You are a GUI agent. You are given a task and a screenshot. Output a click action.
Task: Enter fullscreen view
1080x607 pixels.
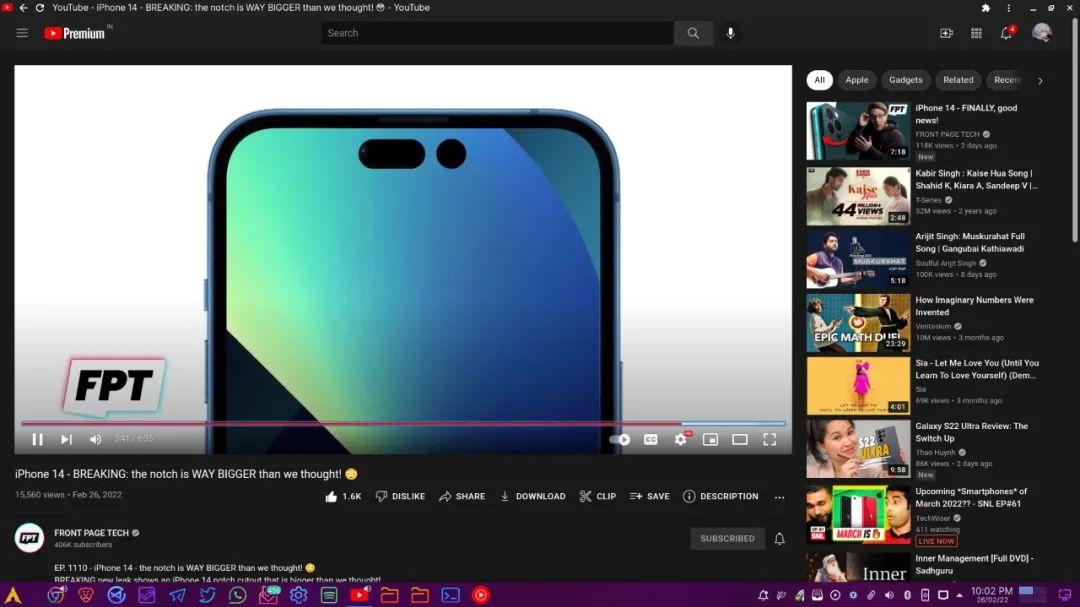[769, 439]
